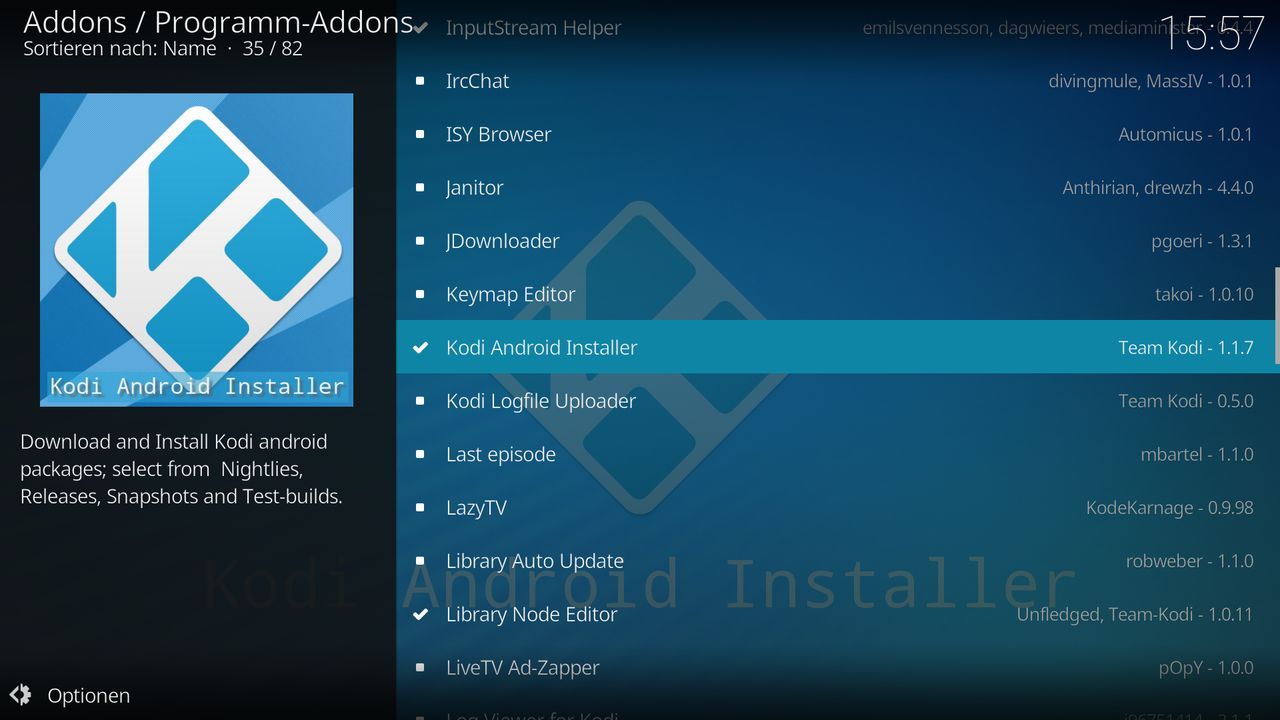The image size is (1280, 720).
Task: Click the 'Team Kodi - 0.5.0' version text
Action: pos(1185,401)
